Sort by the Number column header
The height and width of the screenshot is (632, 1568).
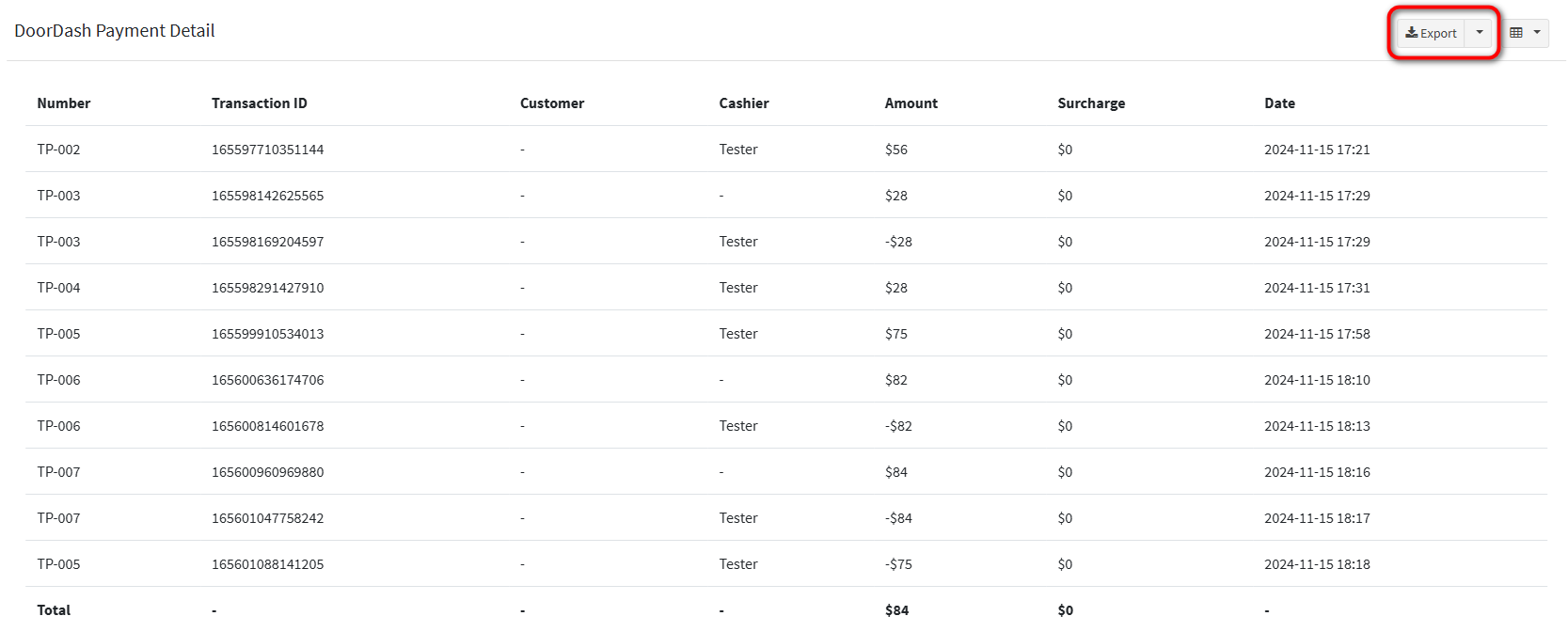[x=64, y=103]
